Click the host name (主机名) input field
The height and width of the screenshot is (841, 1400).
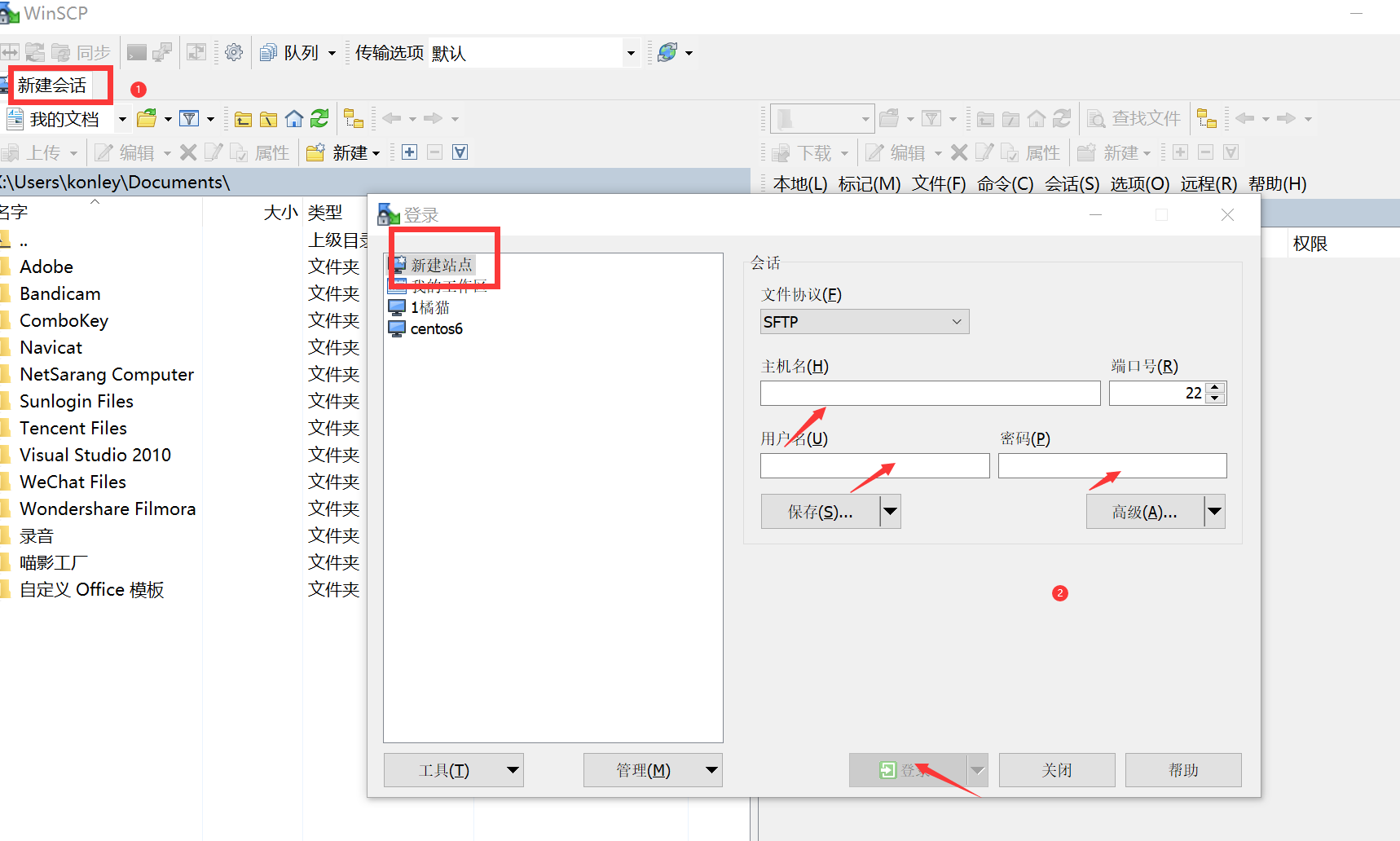tap(931, 394)
